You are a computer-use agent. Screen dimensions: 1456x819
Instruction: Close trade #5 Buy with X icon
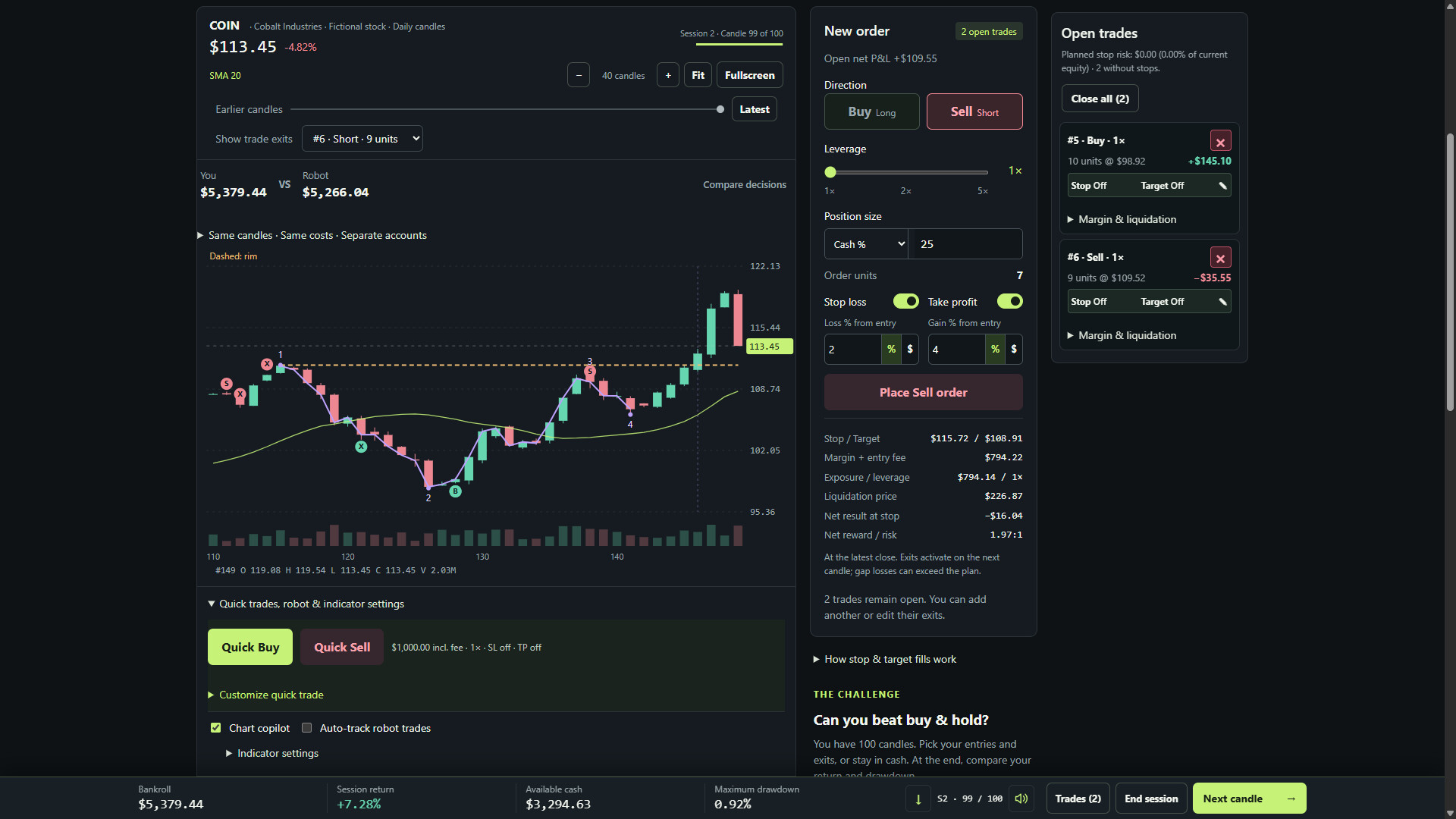1220,142
